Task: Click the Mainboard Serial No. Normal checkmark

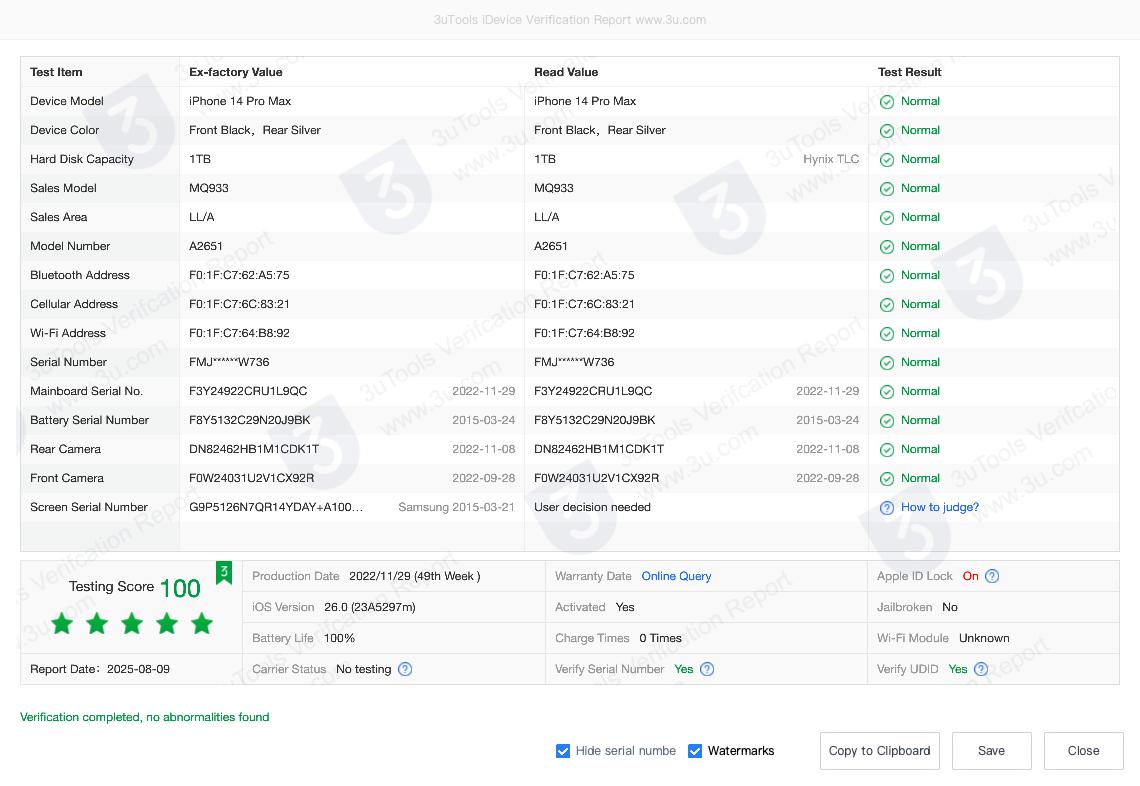Action: click(886, 392)
